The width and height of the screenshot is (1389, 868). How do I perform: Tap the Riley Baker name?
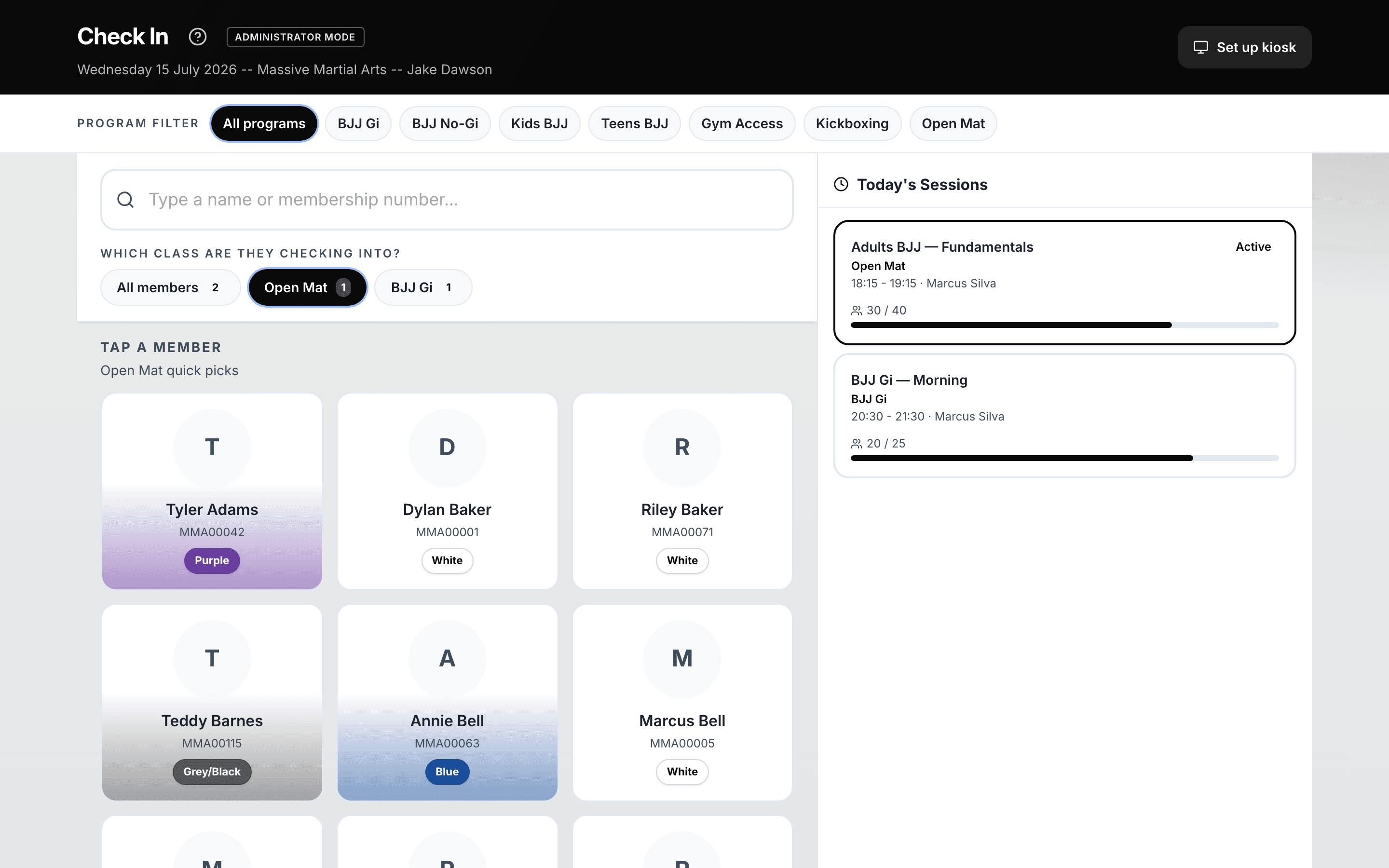click(682, 510)
